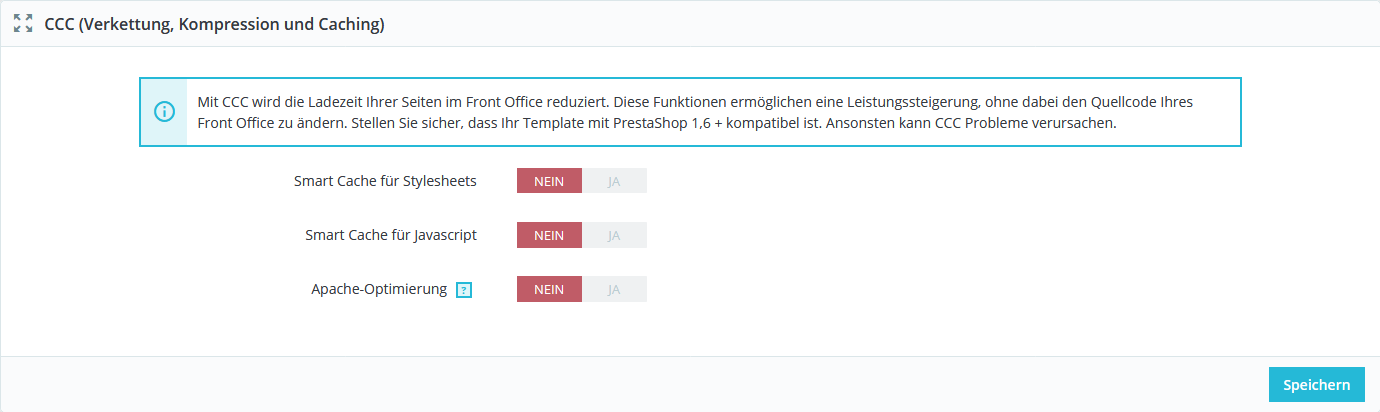This screenshot has height=412, width=1380.
Task: Click the CCC (Verkettung, Kompression und Caching) heading
Action: [214, 25]
